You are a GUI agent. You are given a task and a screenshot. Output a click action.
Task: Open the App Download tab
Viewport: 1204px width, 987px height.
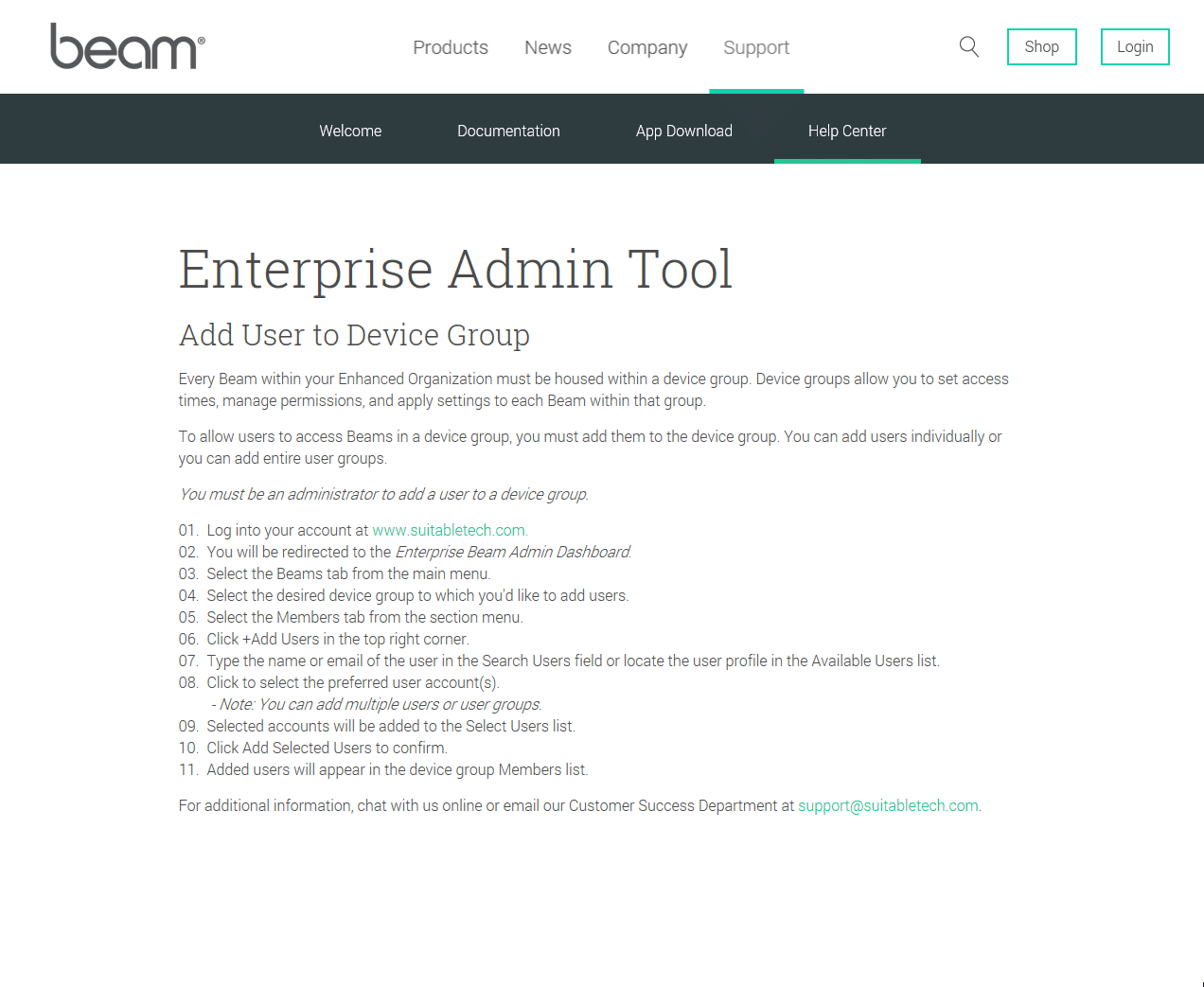tap(684, 131)
